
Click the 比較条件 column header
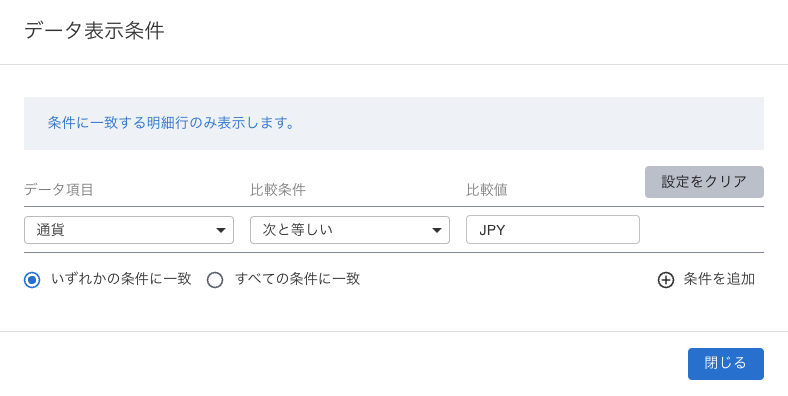click(x=278, y=190)
